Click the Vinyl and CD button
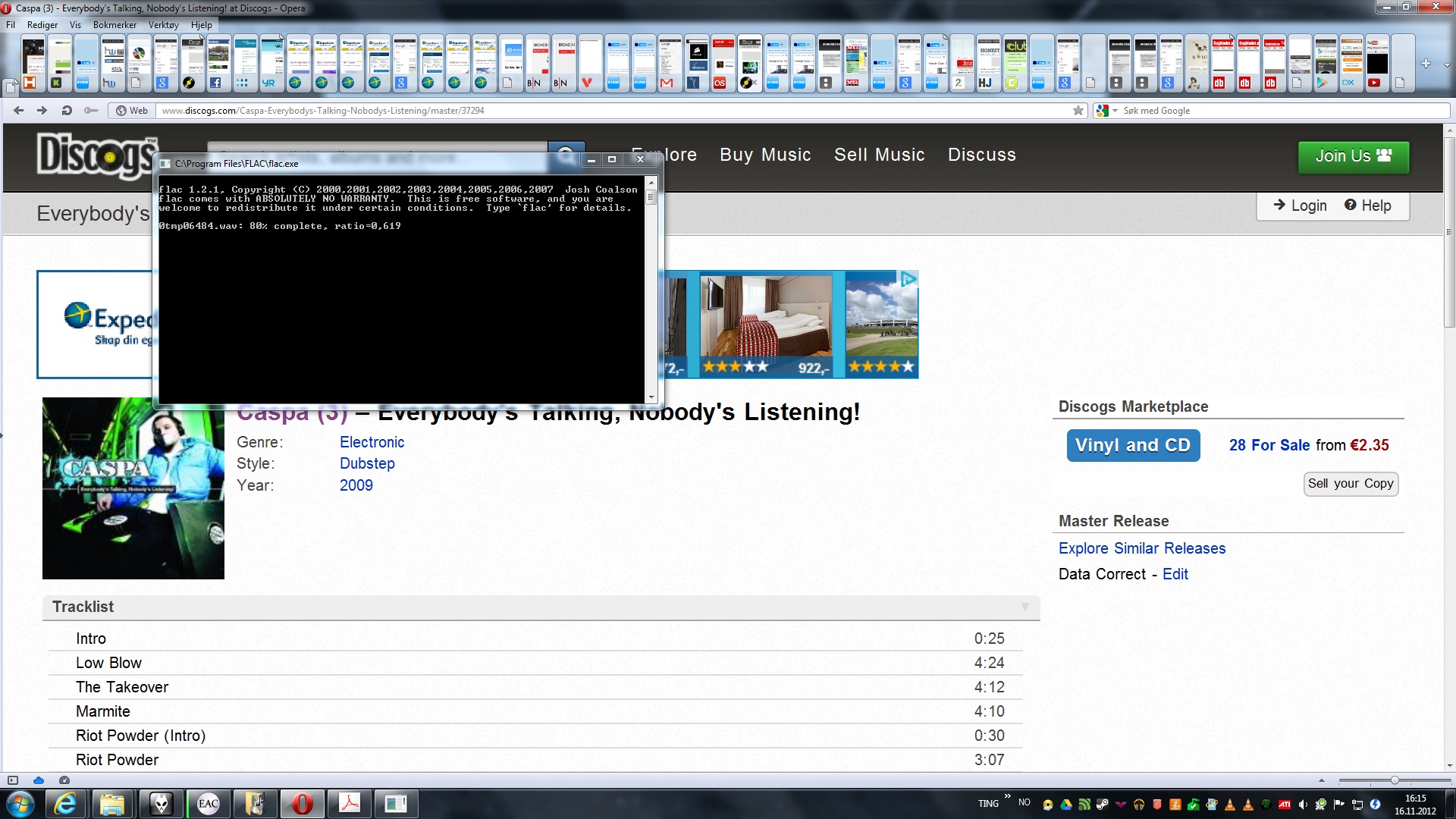The width and height of the screenshot is (1456, 819). tap(1133, 445)
